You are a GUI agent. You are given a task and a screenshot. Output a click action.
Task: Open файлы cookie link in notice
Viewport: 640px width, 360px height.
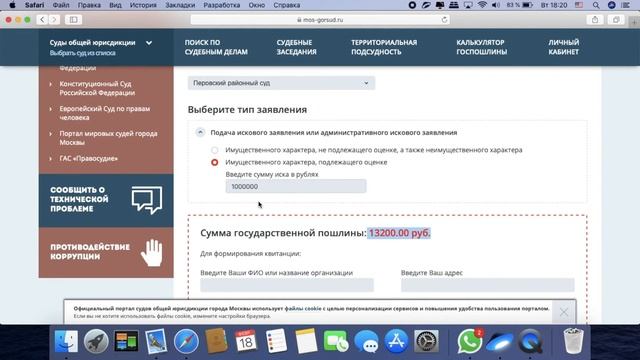coord(303,309)
